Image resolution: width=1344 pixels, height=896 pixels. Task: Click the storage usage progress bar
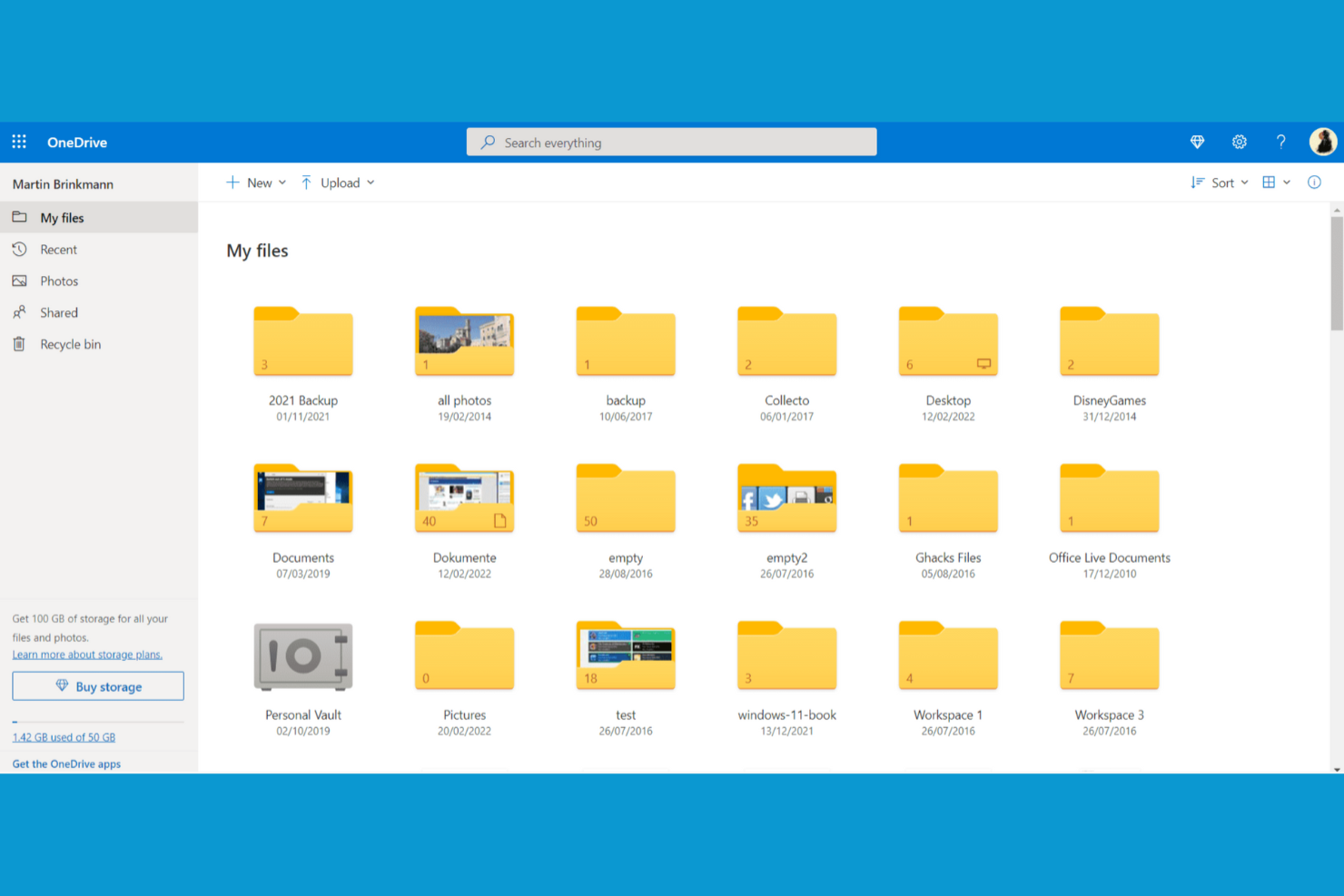point(98,722)
